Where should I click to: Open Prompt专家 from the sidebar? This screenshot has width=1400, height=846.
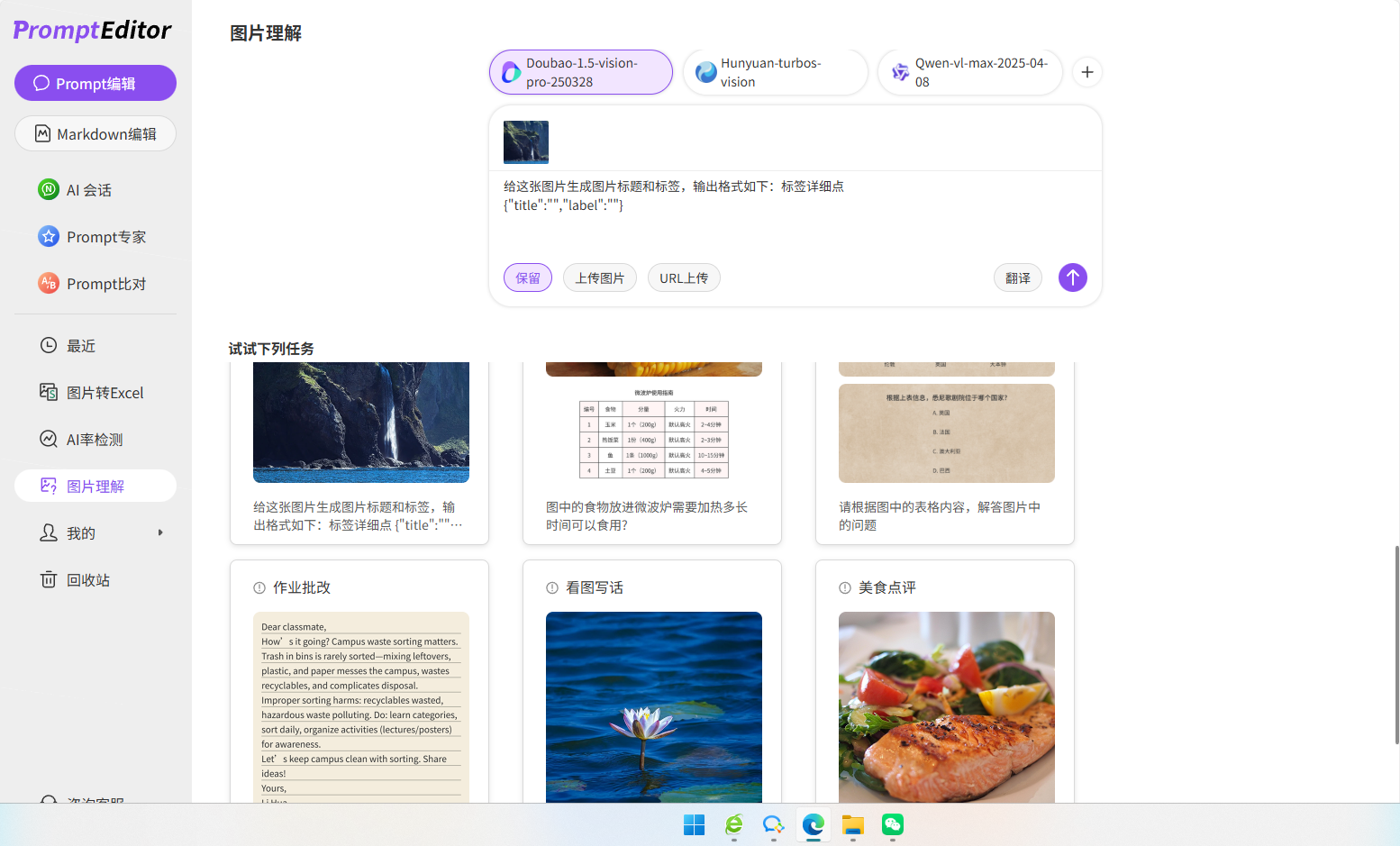click(105, 237)
